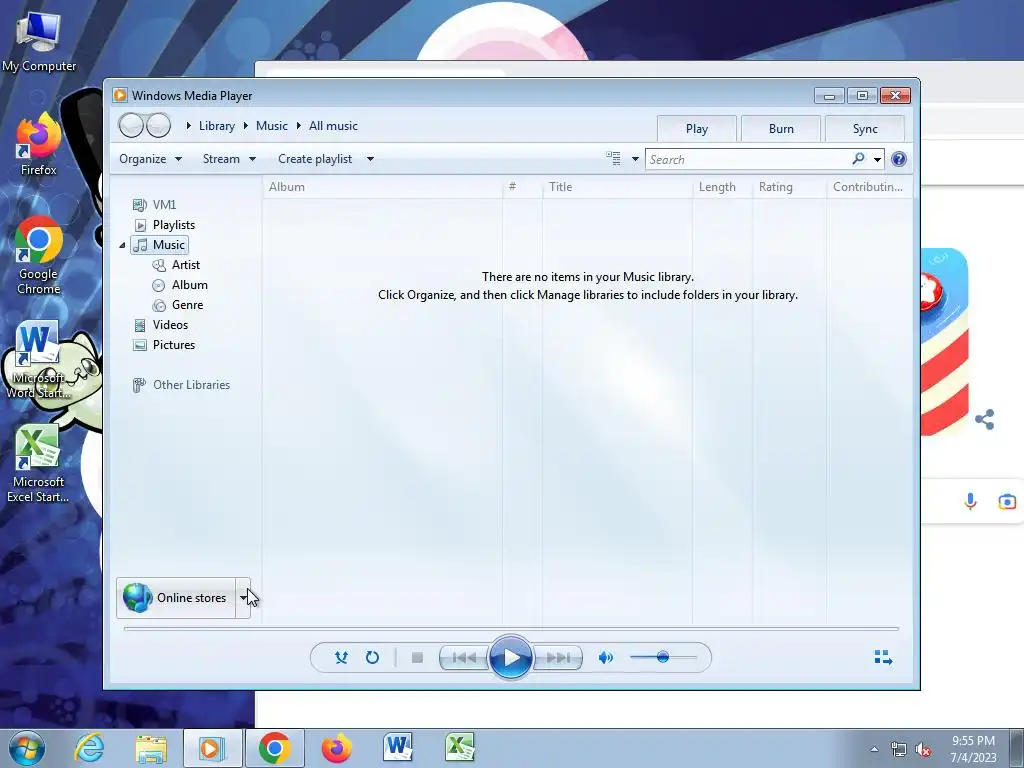Launch Internet Explorer from the taskbar
Screen dimensions: 1024x768
89,748
